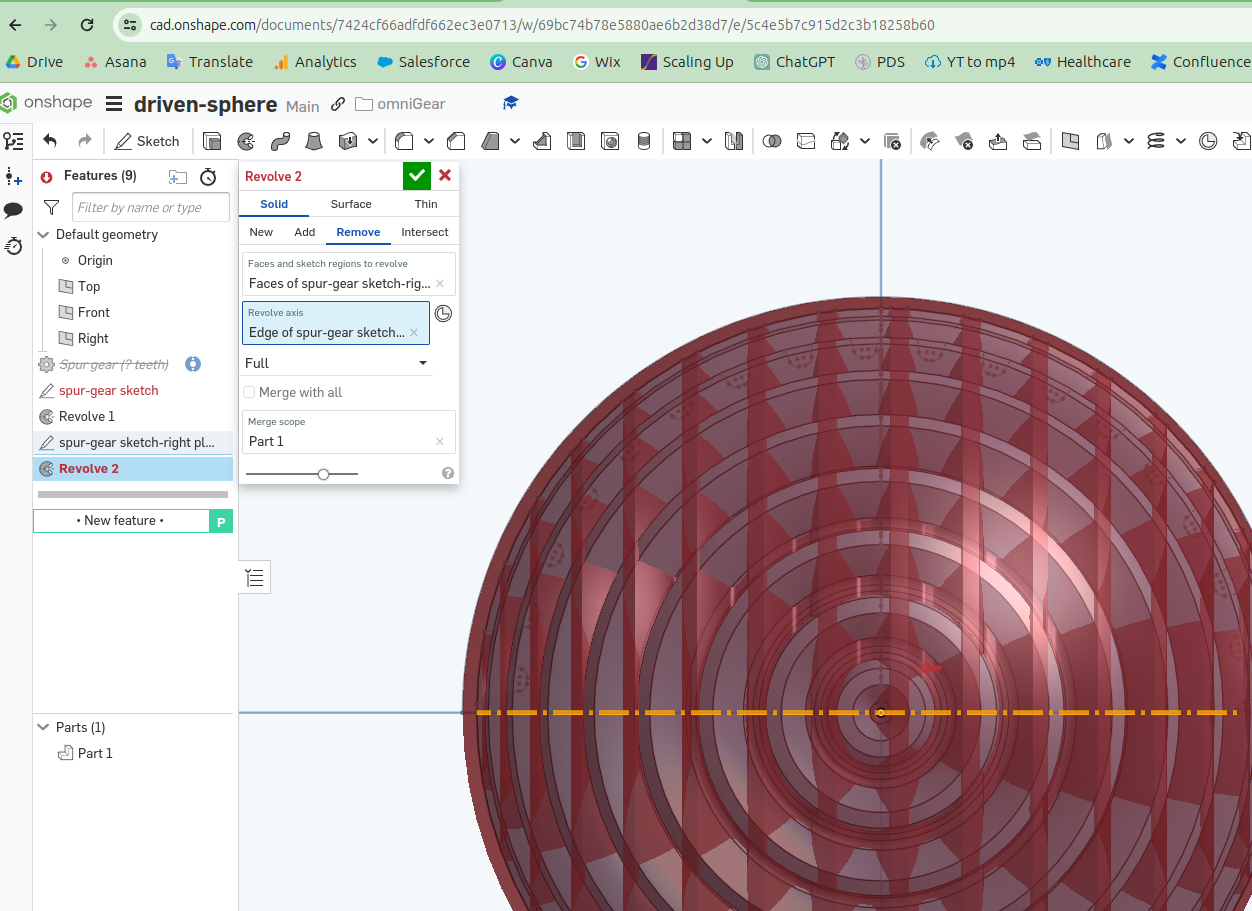
Task: Click the Filter by name or type field
Action: (x=151, y=207)
